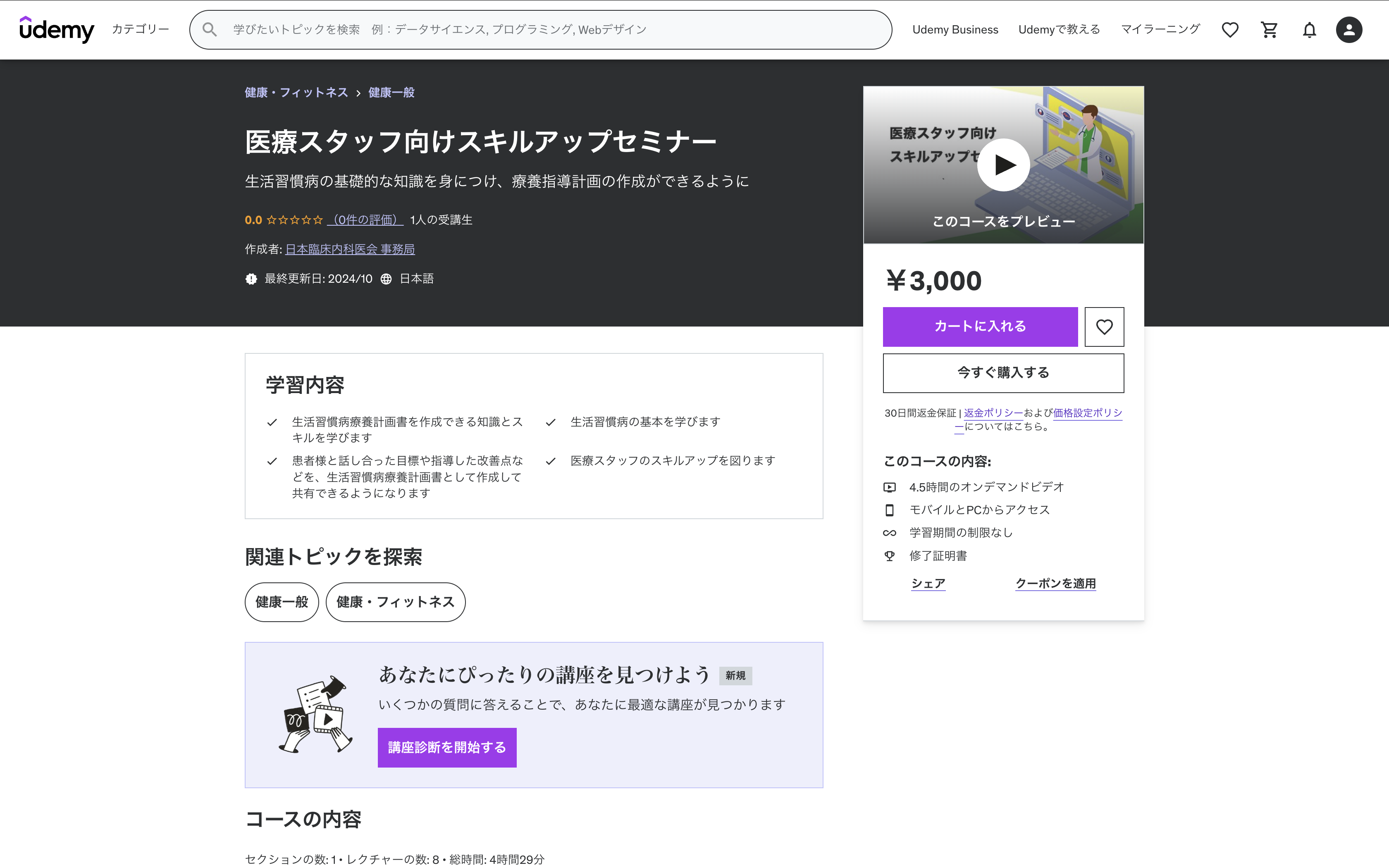Open the カテゴリー menu
Image resolution: width=1389 pixels, height=868 pixels.
140,29
